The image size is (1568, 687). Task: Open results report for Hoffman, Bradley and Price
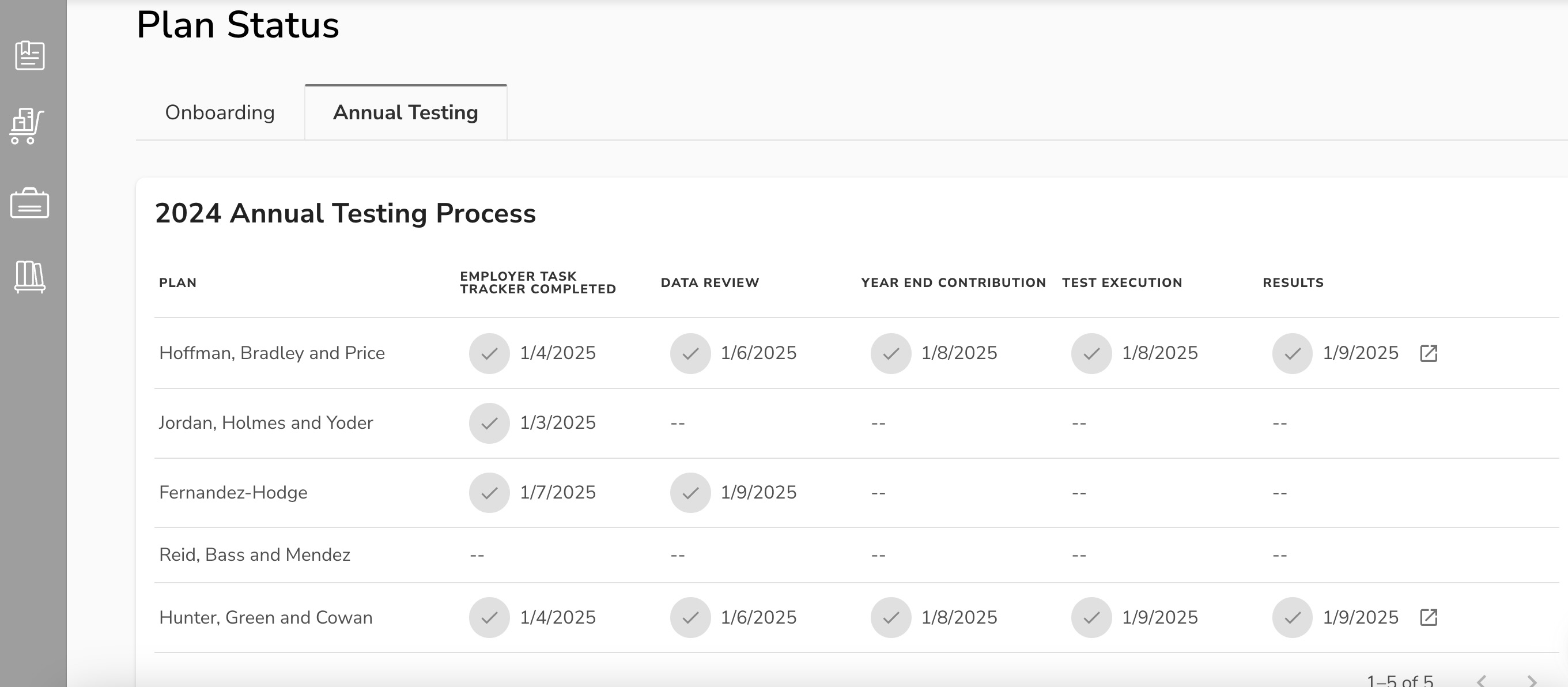coord(1429,353)
